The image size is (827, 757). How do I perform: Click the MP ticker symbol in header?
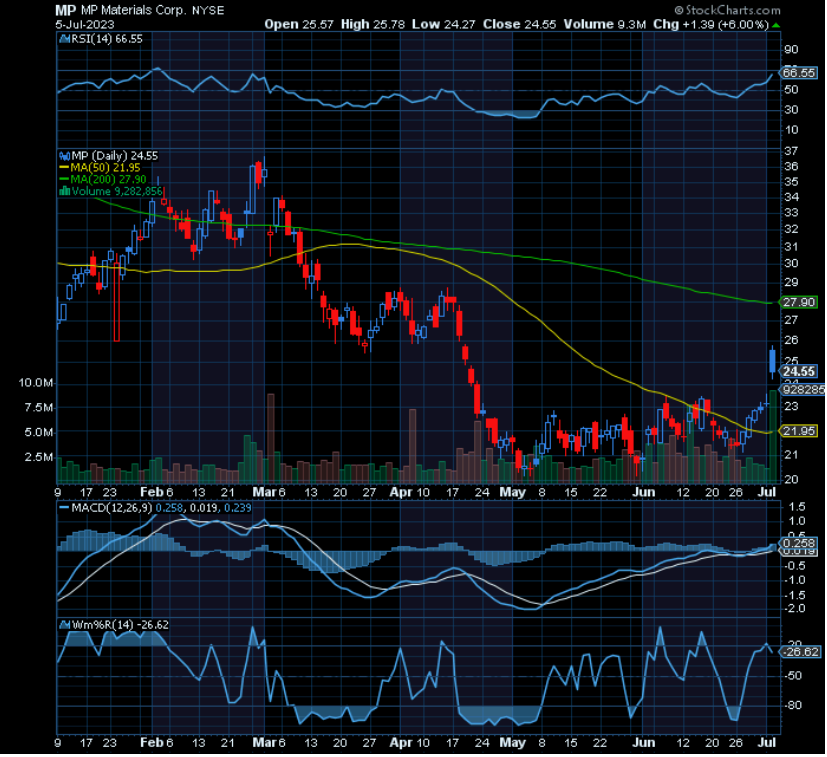click(66, 8)
